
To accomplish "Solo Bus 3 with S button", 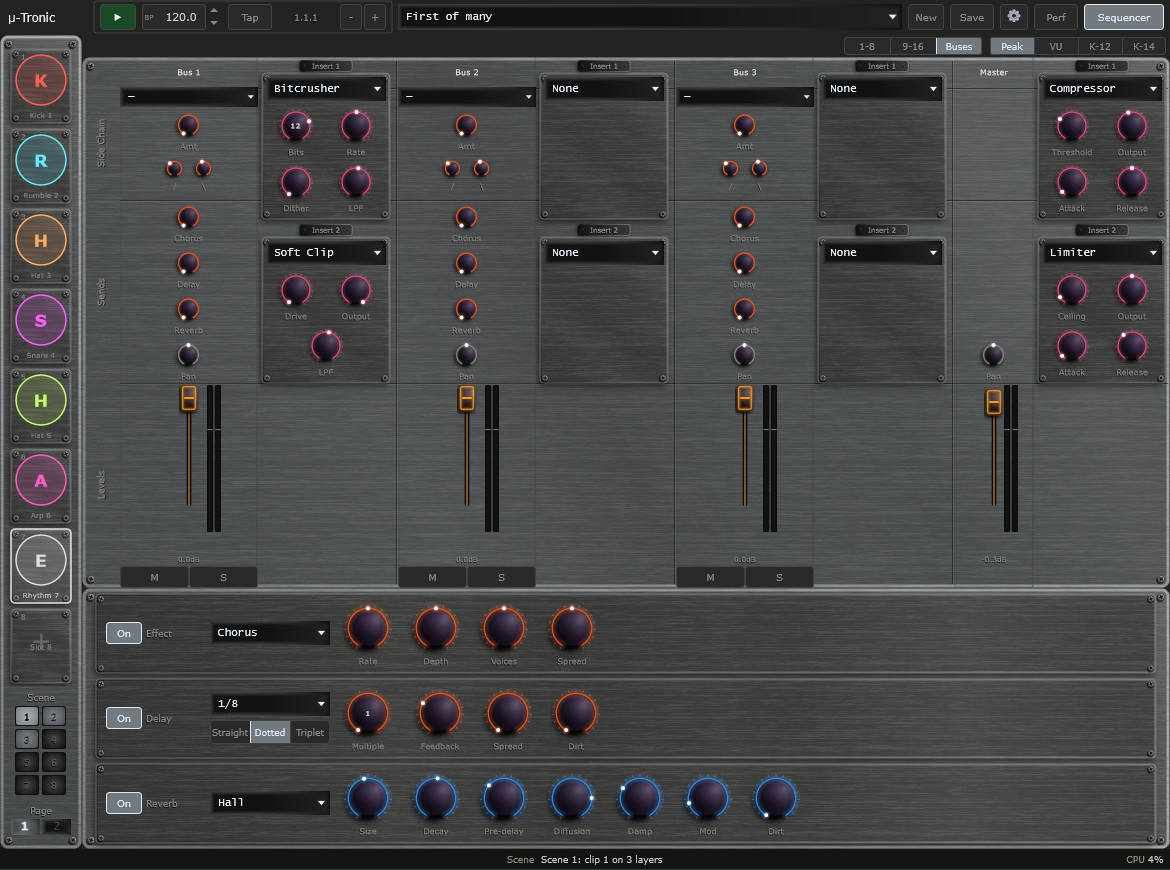I will coord(779,578).
